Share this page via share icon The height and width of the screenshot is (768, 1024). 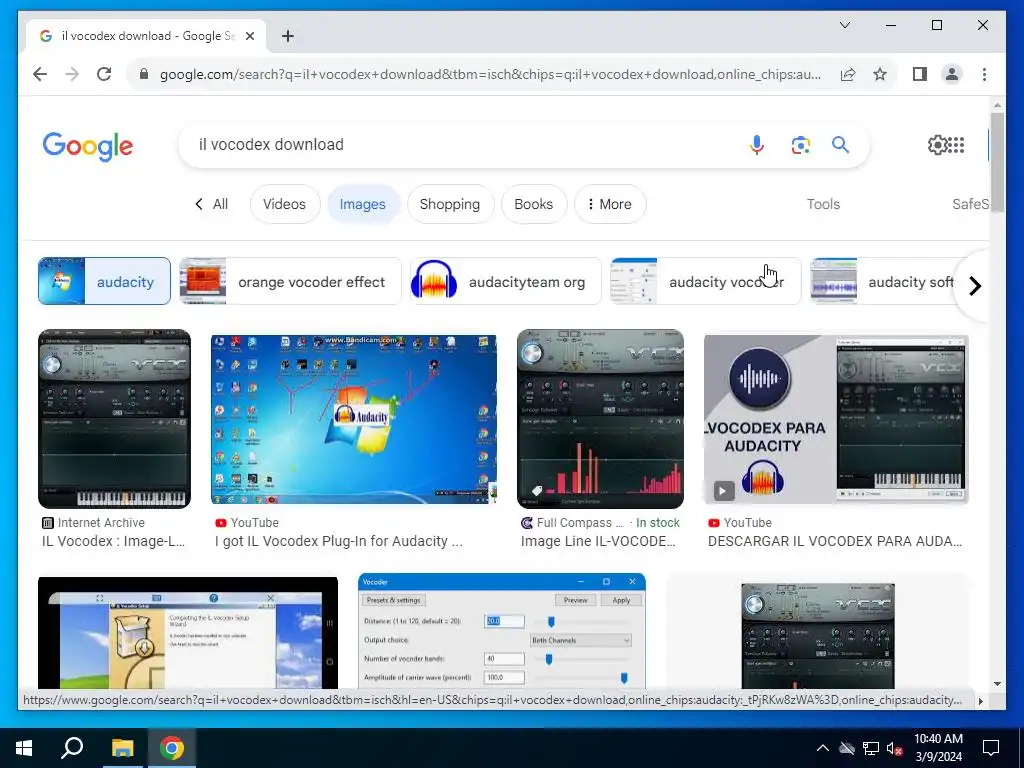848,74
